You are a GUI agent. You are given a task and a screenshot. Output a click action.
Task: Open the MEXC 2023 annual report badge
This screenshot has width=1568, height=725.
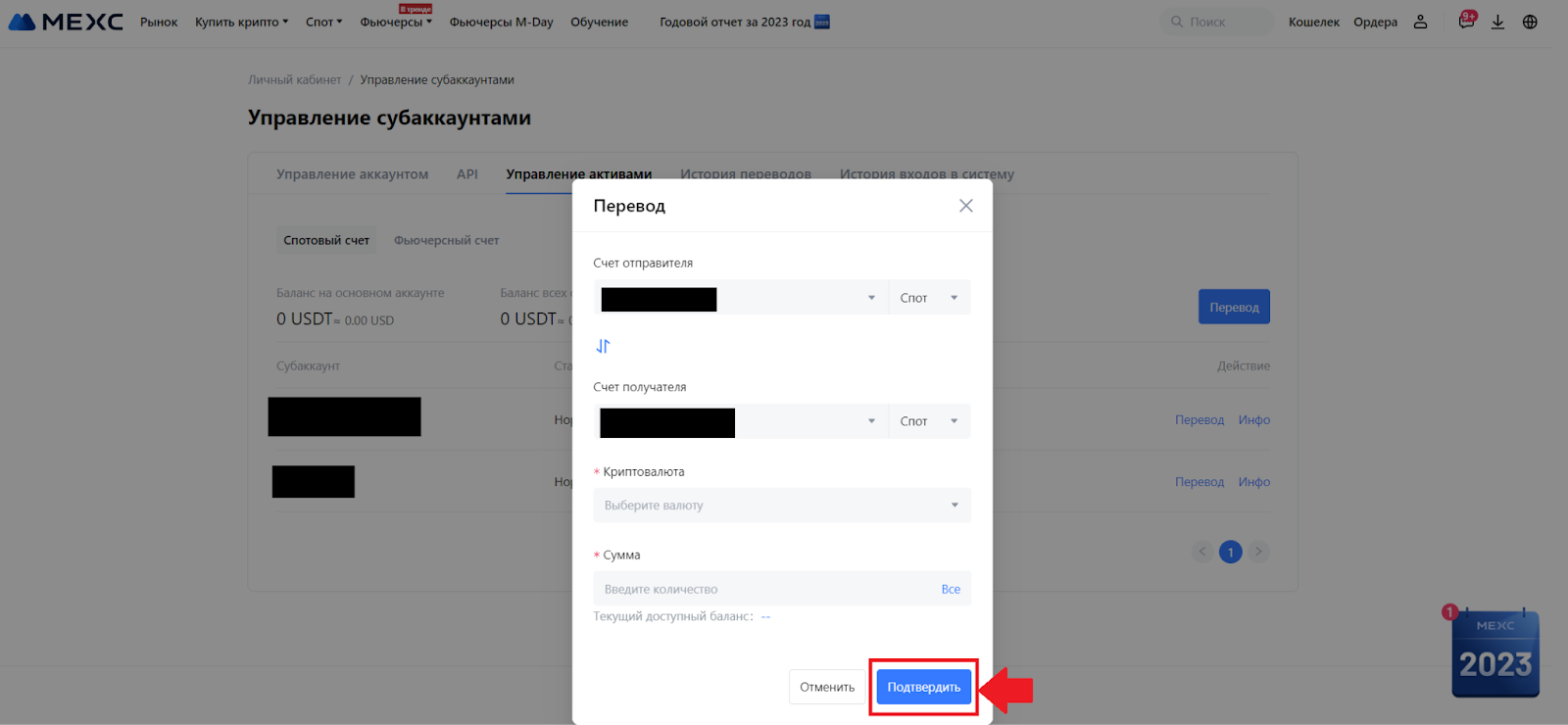[1495, 653]
